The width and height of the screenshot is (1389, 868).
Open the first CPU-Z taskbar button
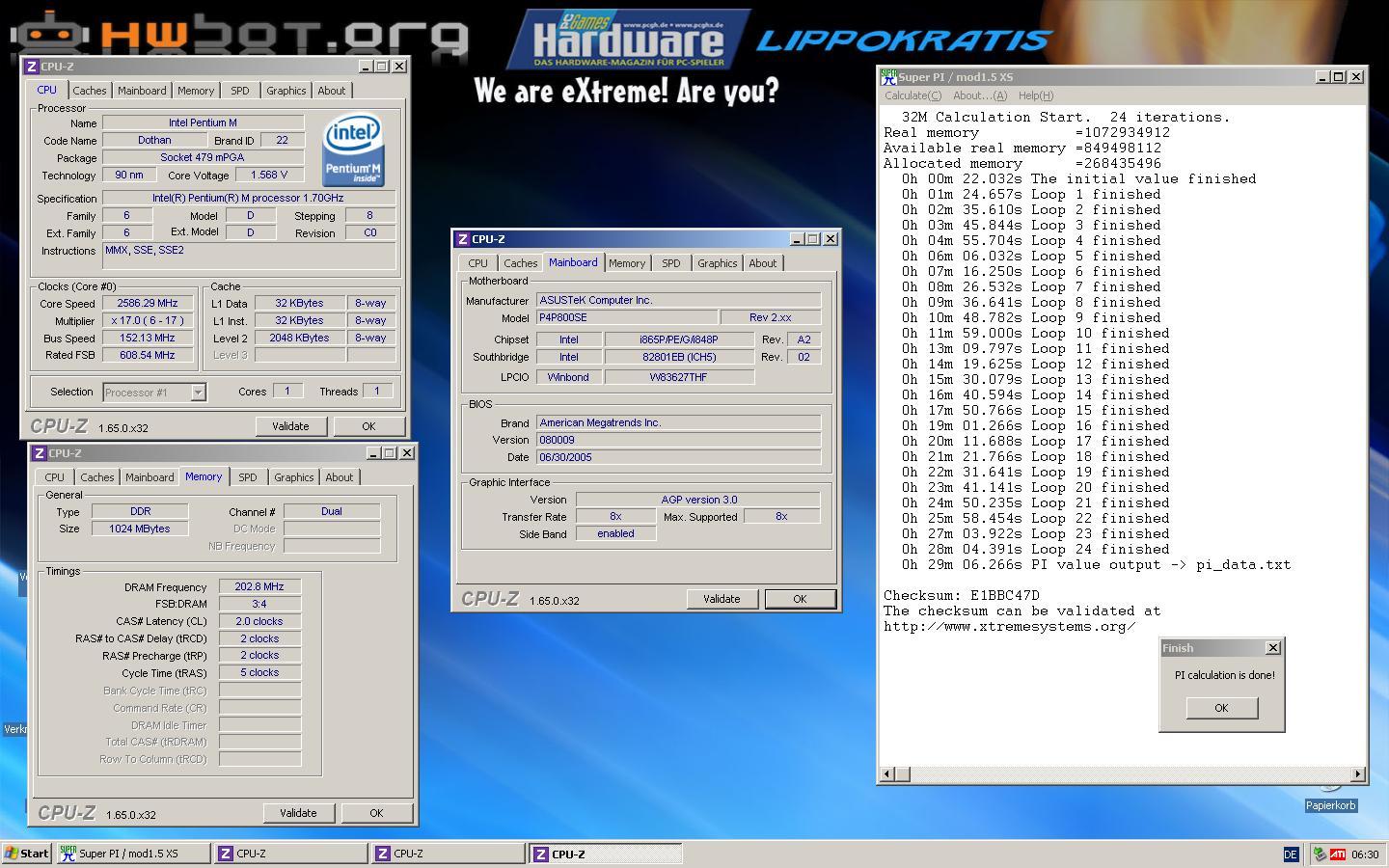point(290,854)
